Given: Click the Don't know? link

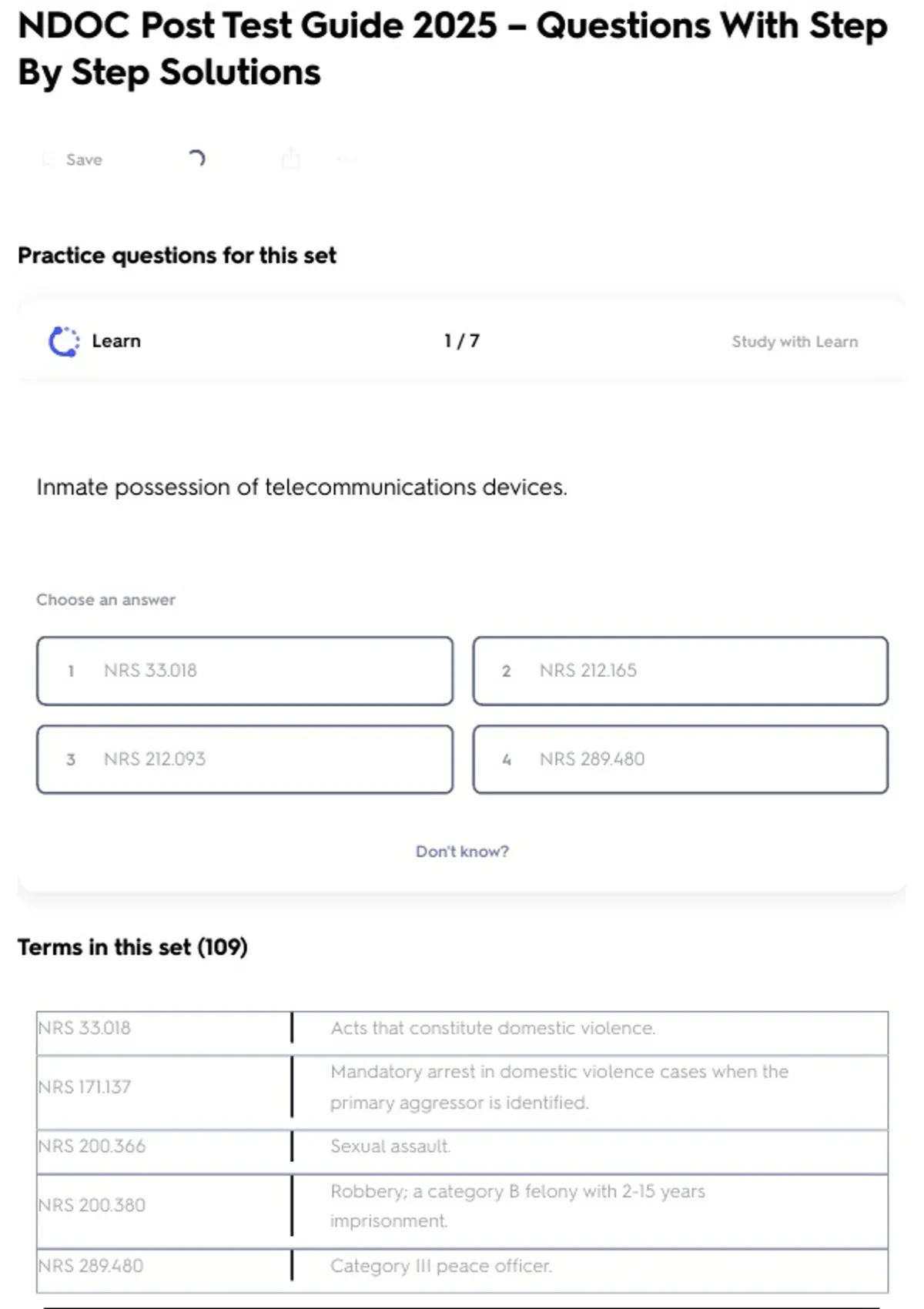Looking at the screenshot, I should (462, 852).
